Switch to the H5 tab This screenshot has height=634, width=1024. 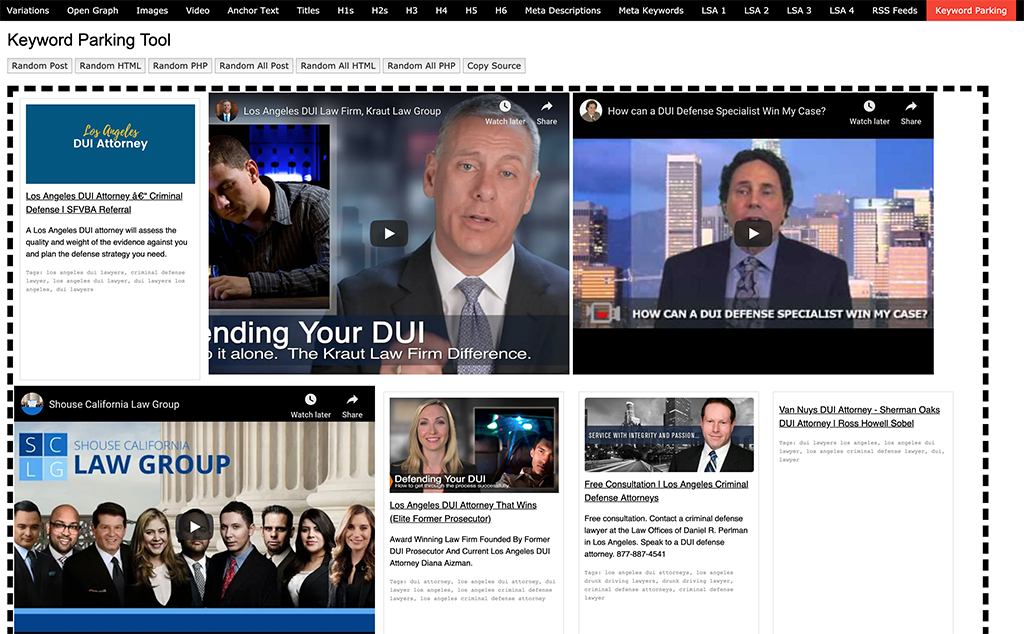[x=472, y=10]
